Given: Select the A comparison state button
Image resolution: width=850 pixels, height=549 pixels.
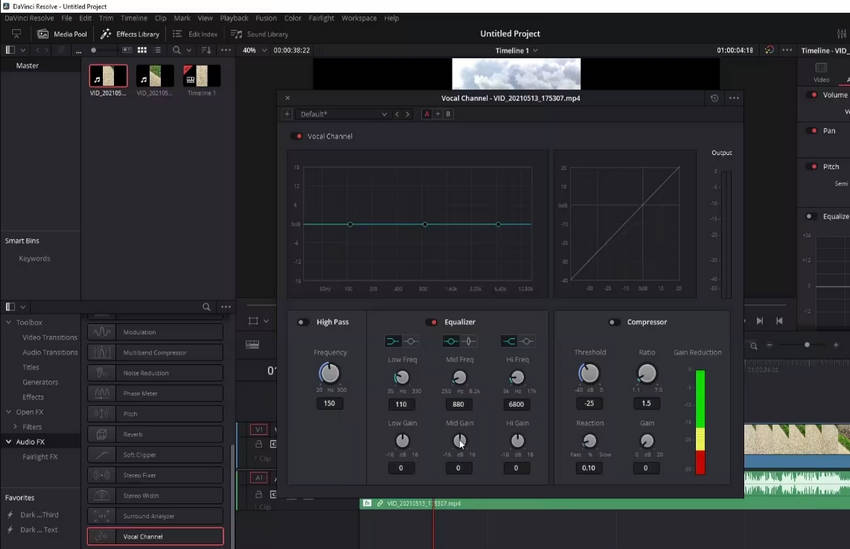Looking at the screenshot, I should 427,114.
